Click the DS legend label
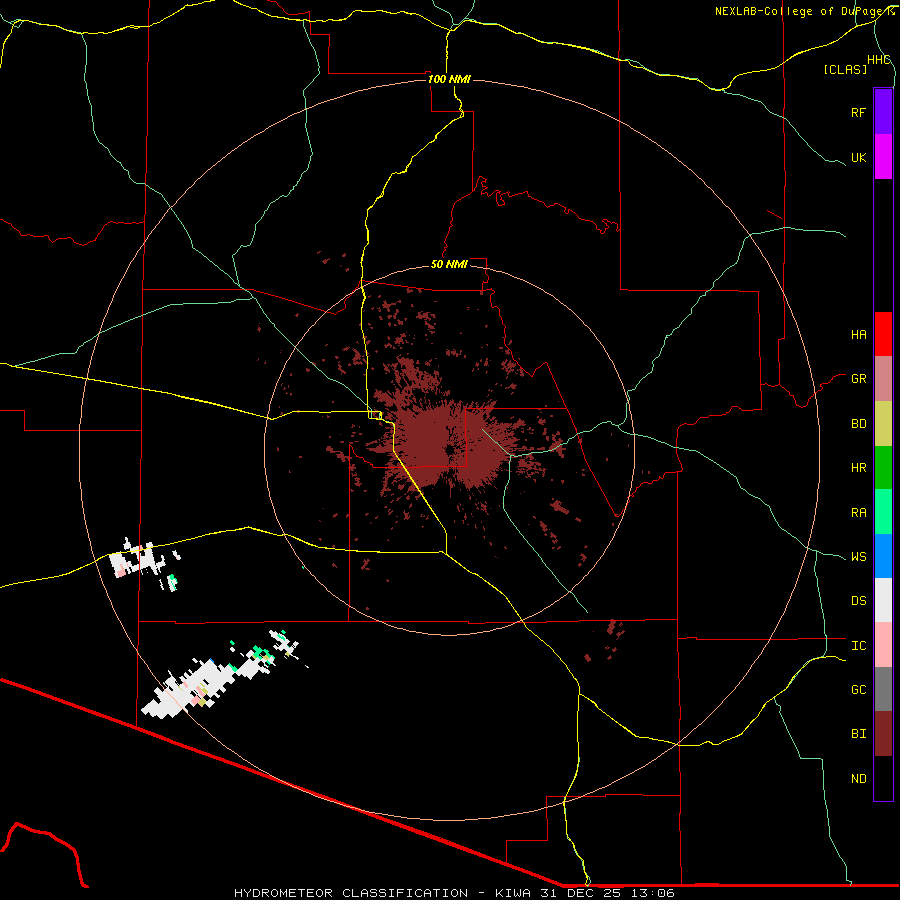The width and height of the screenshot is (900, 900). coord(858,601)
